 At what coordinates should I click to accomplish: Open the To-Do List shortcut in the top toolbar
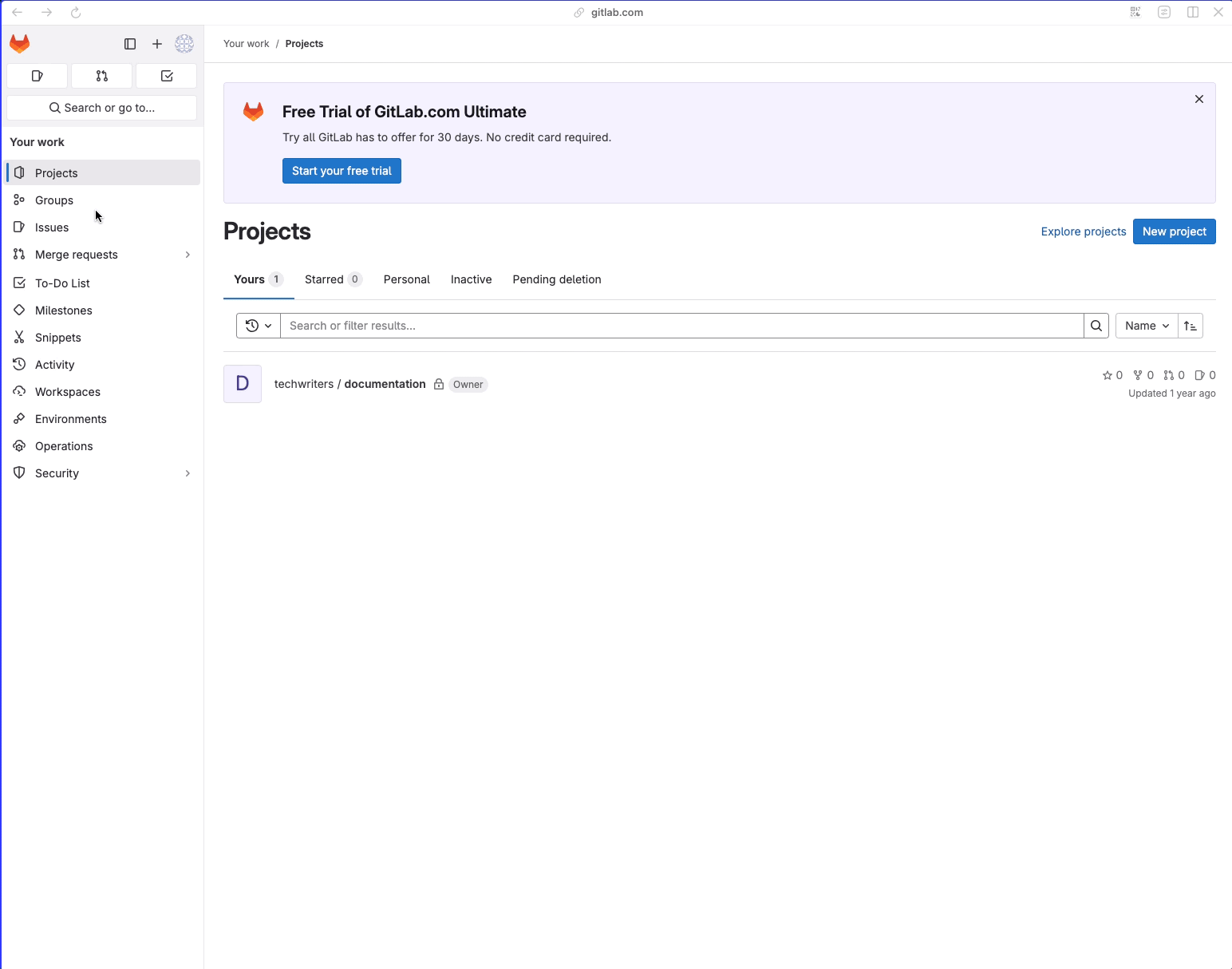(166, 75)
